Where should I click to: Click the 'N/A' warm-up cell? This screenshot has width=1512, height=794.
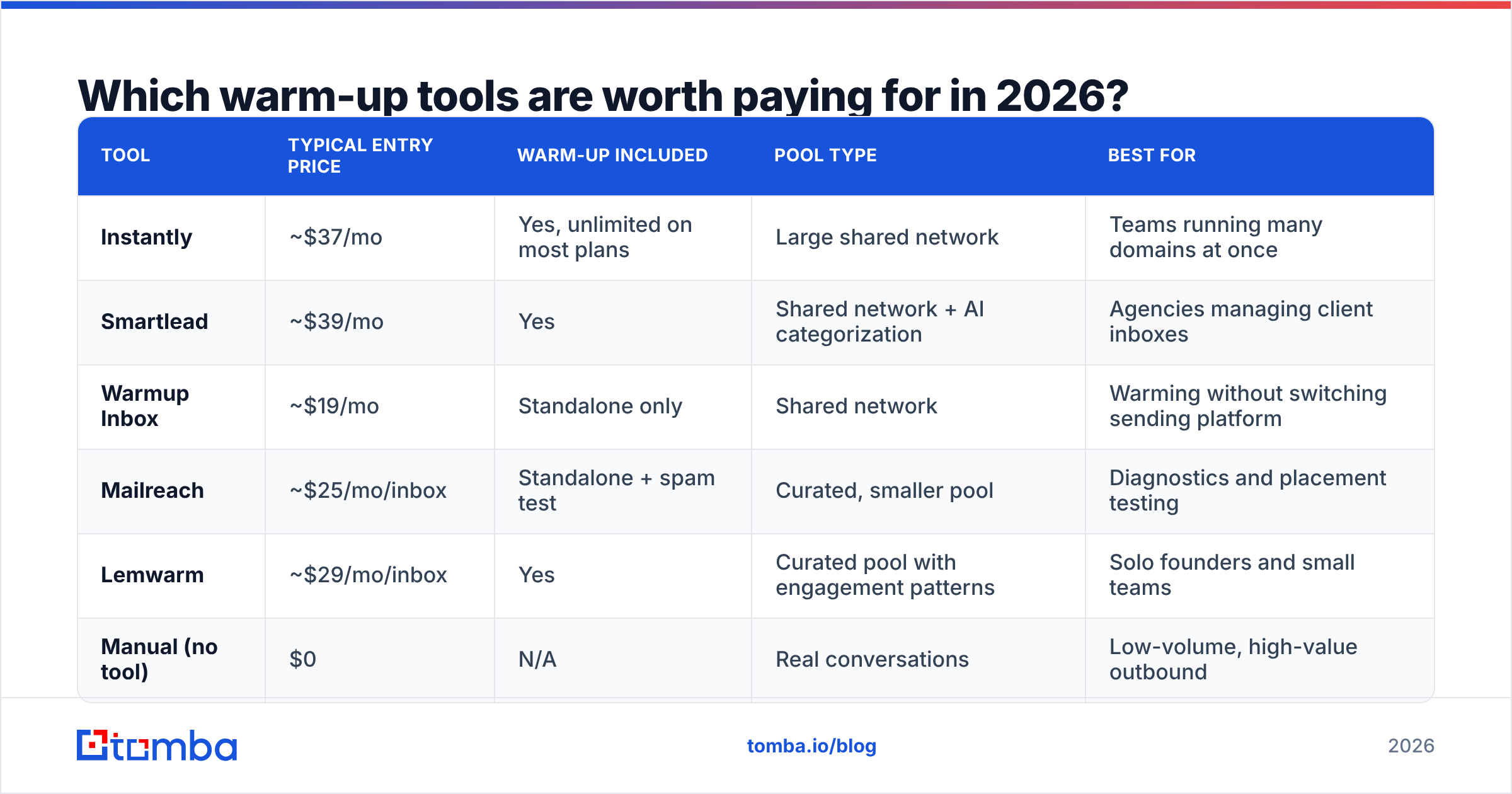pos(623,659)
